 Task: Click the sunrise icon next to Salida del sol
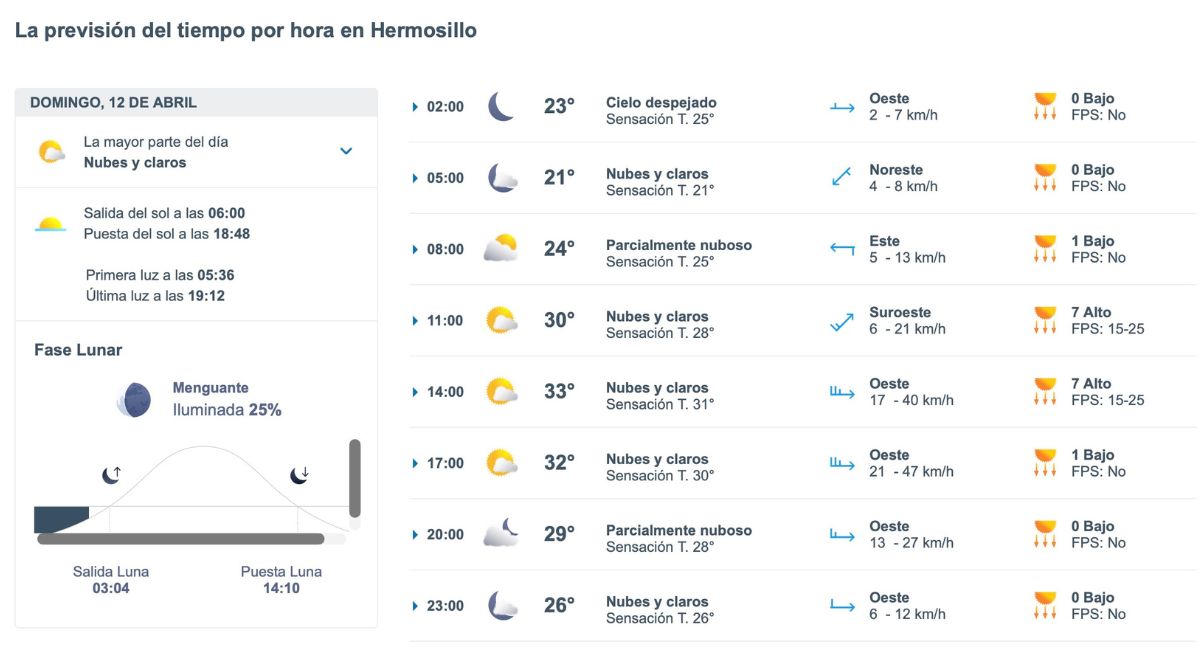[x=52, y=220]
